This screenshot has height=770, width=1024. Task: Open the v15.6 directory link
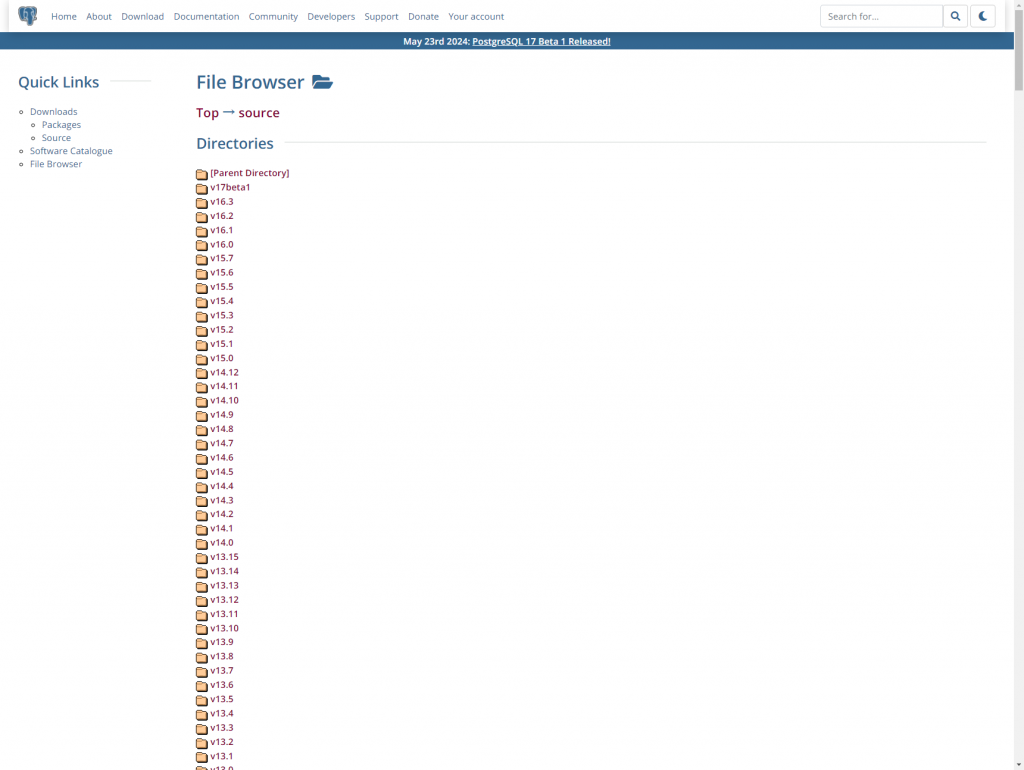tap(221, 272)
